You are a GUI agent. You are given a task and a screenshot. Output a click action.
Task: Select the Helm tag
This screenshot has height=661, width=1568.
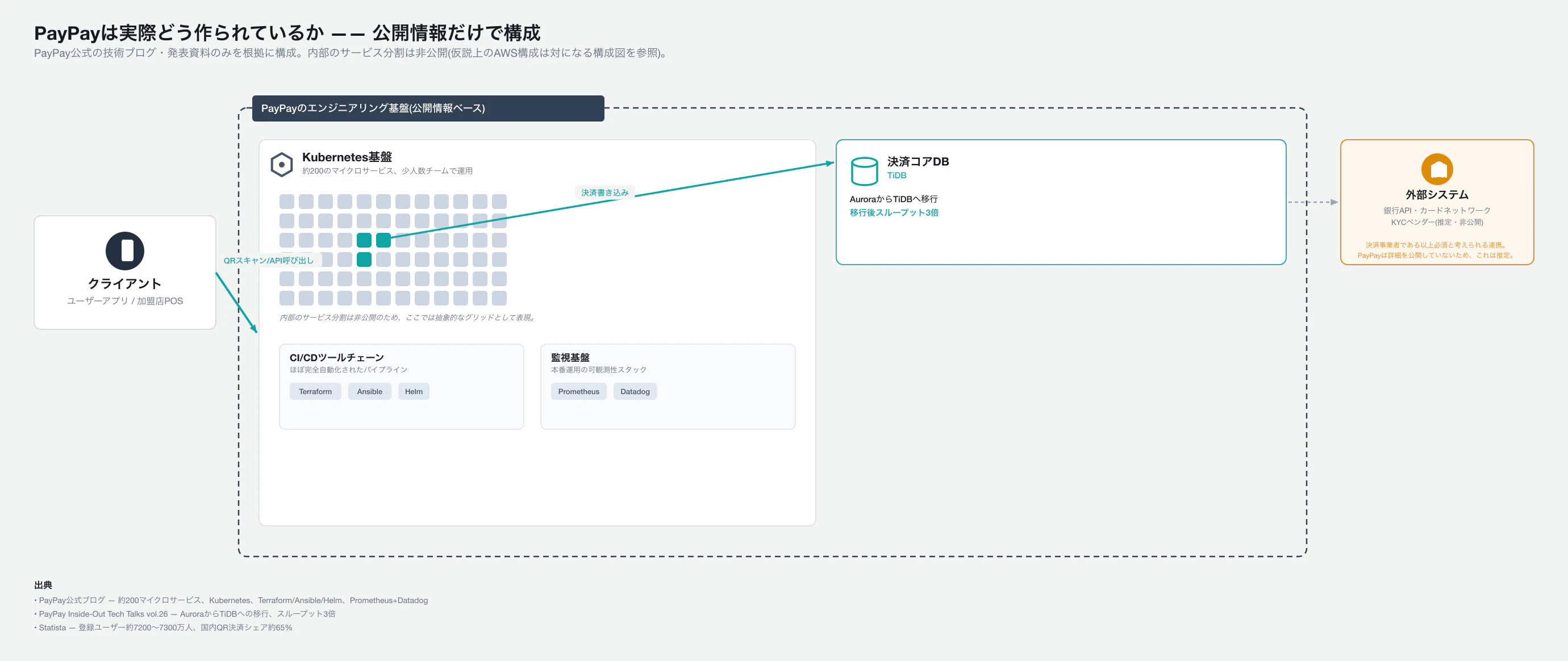pos(414,391)
